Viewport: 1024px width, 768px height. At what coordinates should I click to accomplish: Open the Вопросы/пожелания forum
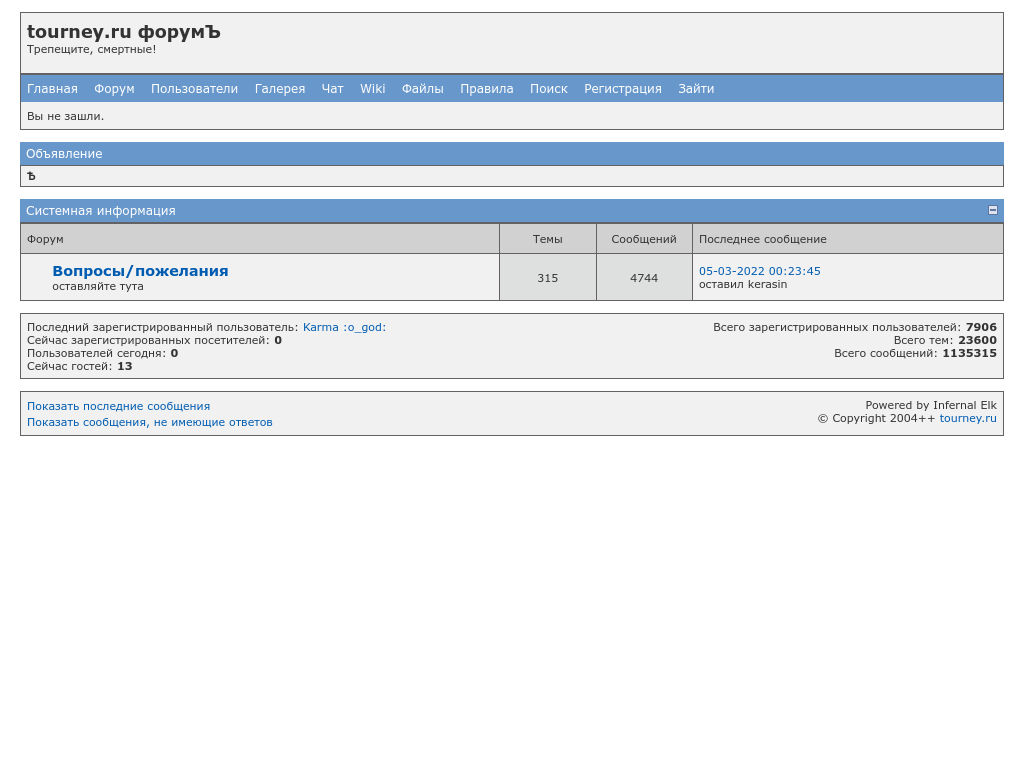point(140,271)
